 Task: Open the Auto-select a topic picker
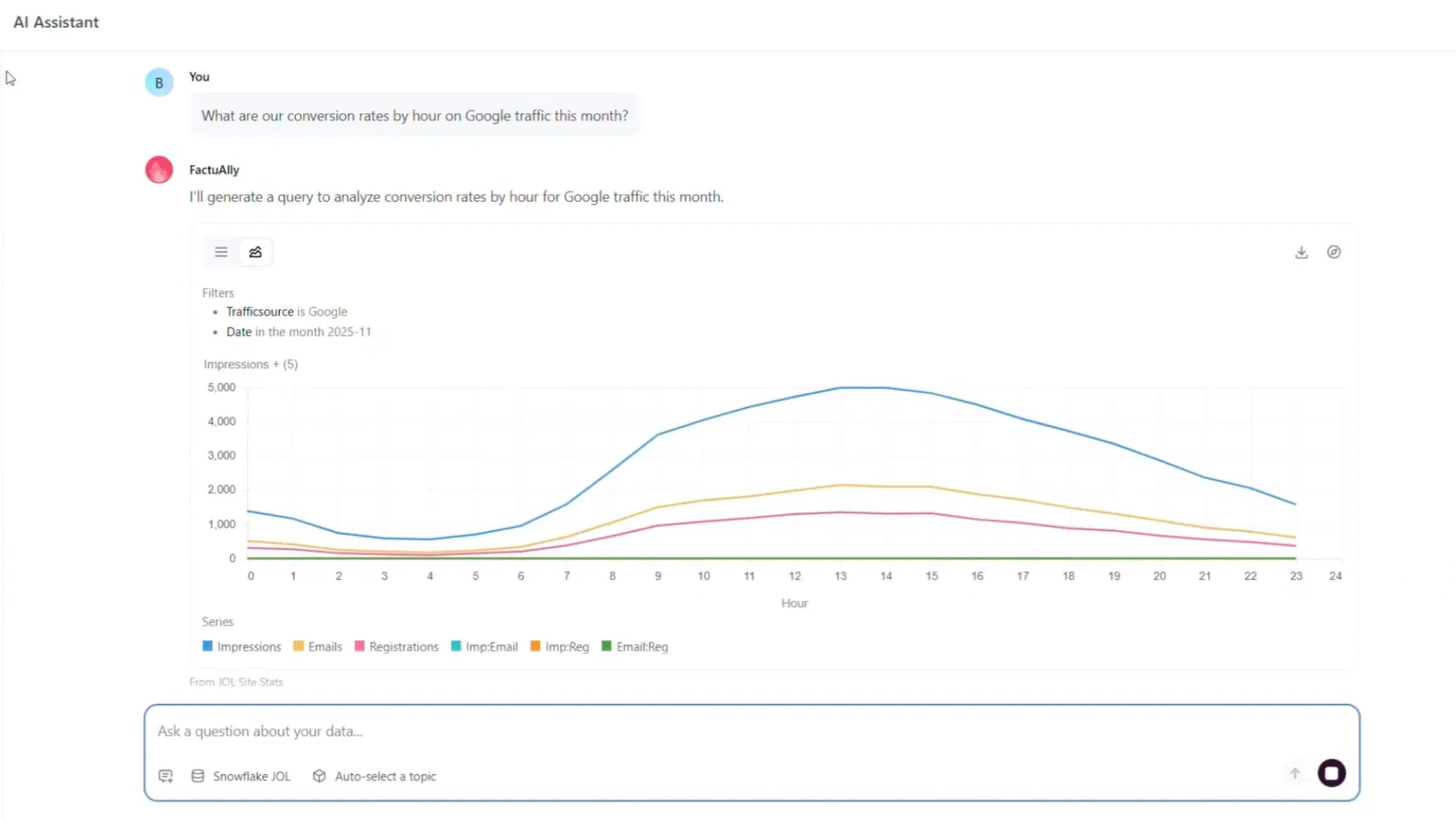tap(386, 776)
